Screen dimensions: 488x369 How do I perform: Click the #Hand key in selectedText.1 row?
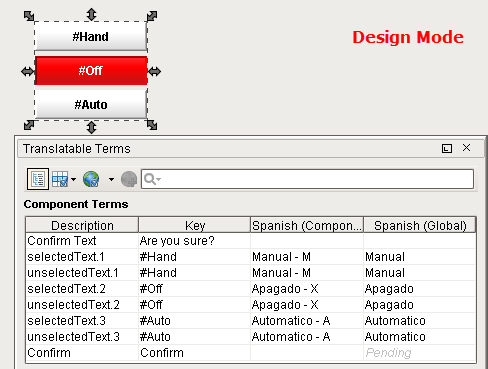(195, 257)
